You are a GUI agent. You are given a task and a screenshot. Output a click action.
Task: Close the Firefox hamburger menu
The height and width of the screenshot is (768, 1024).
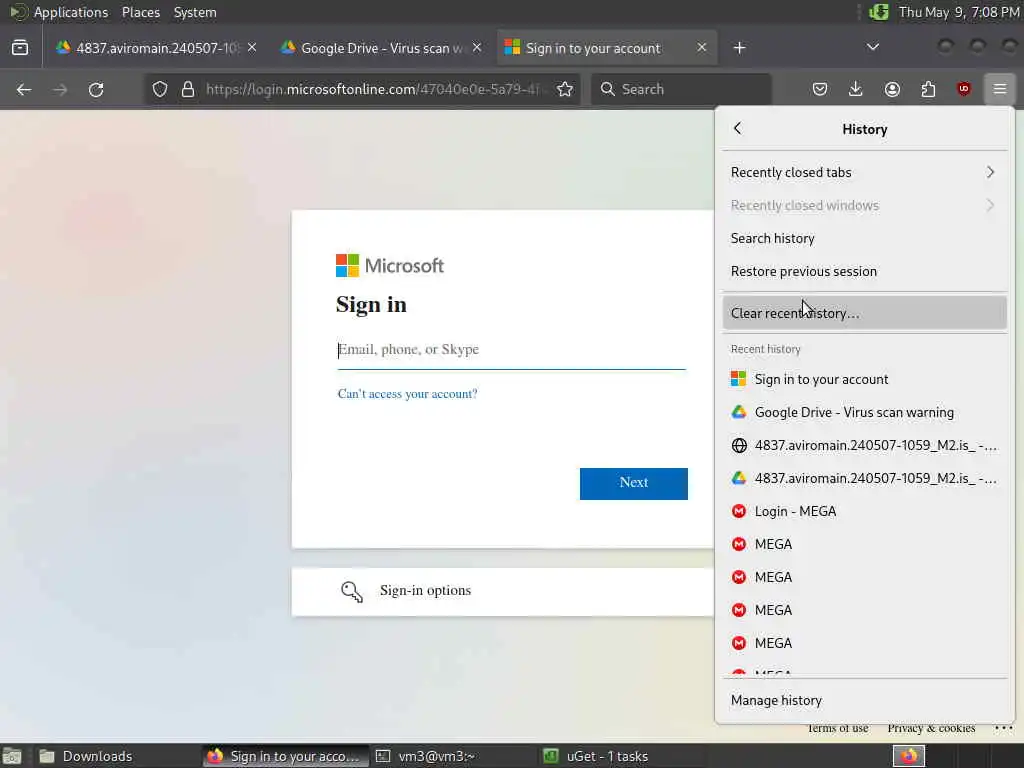pos(1000,89)
